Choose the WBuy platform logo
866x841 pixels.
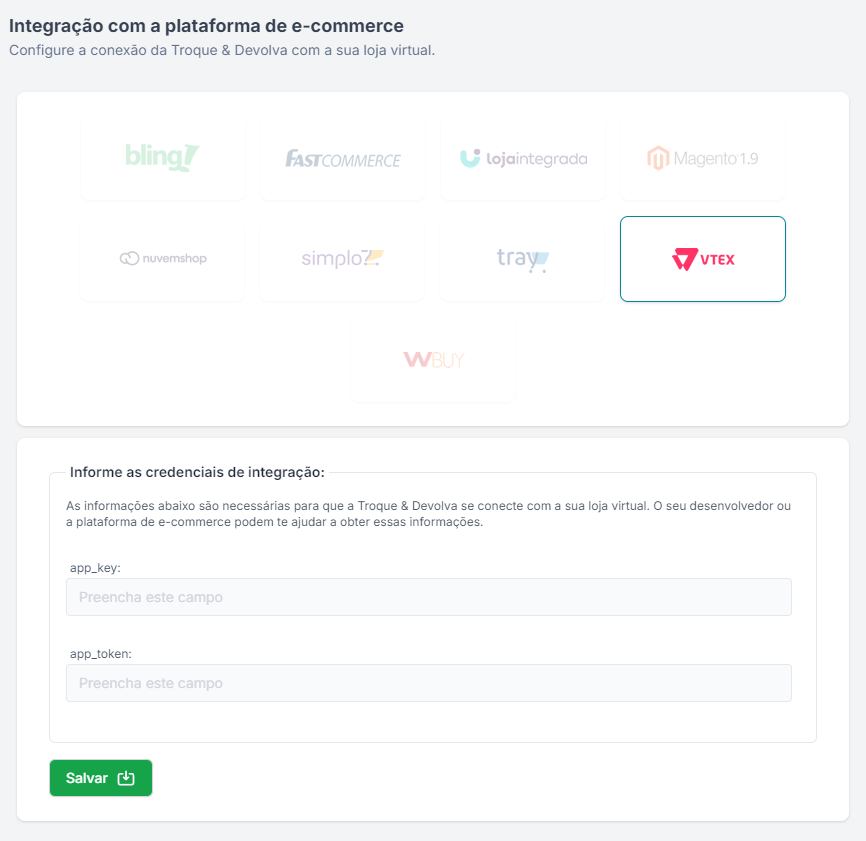tap(433, 360)
